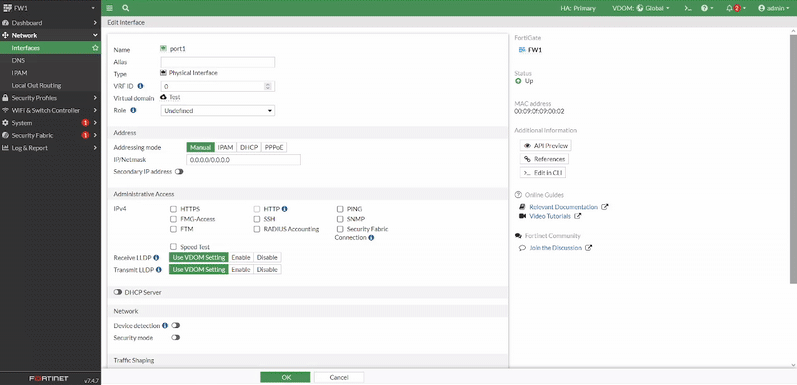This screenshot has width=797, height=385.
Task: Select IPAM addressing mode
Action: [226, 147]
